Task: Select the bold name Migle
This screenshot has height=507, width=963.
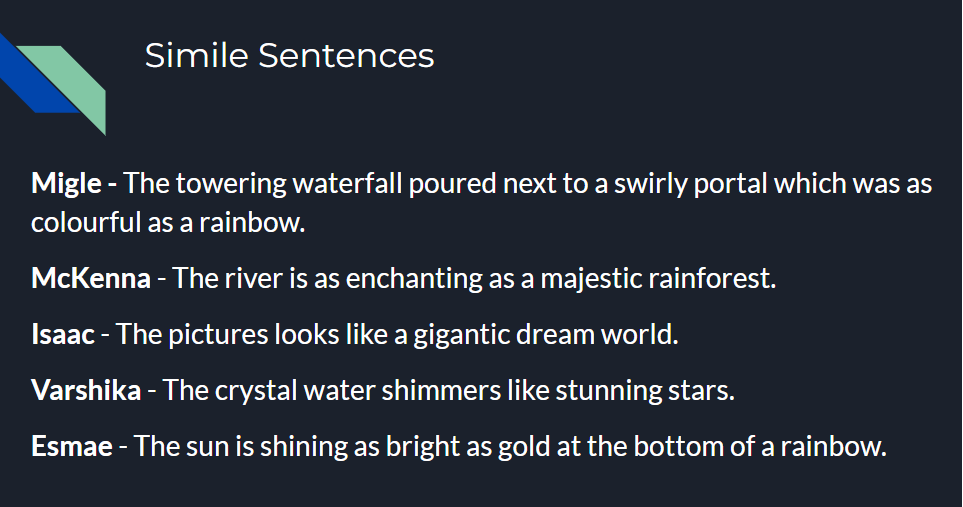Action: point(66,184)
